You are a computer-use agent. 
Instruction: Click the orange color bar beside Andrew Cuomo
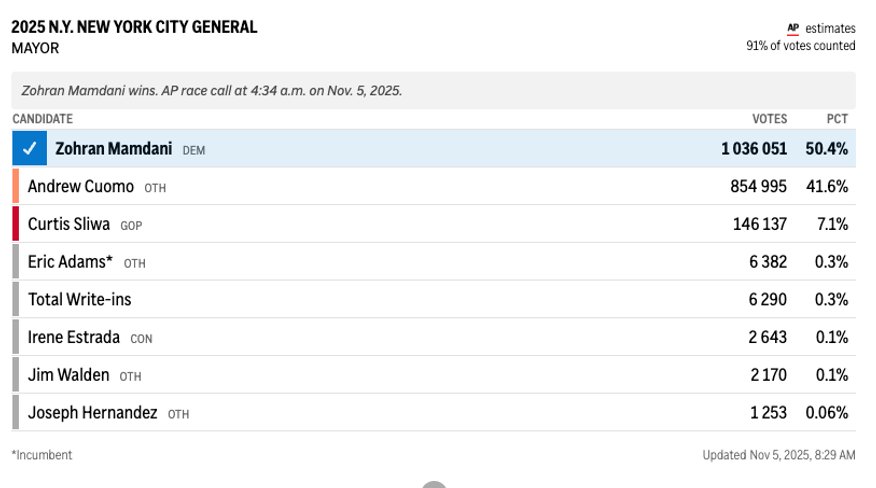[x=16, y=186]
